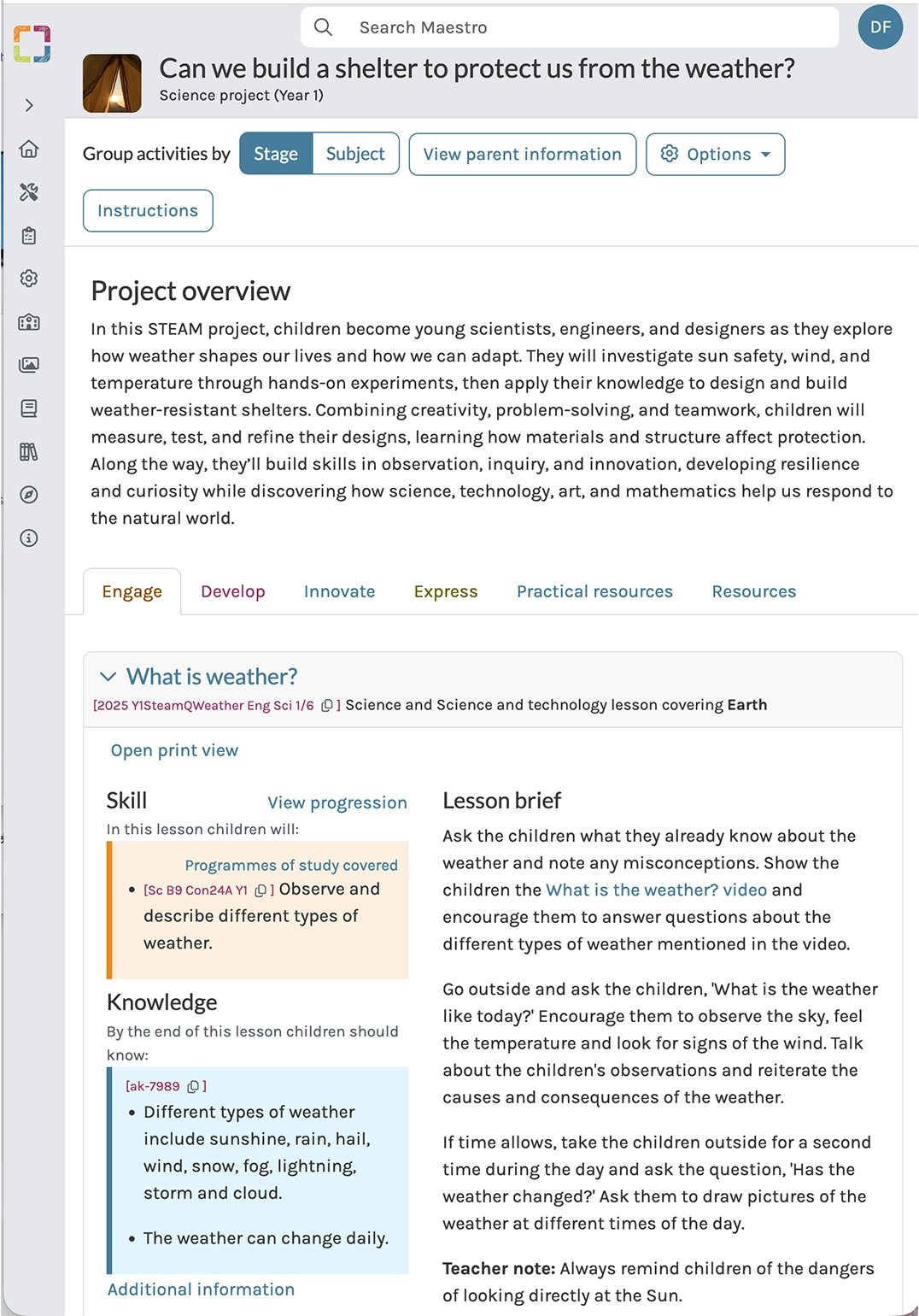Image resolution: width=919 pixels, height=1316 pixels.
Task: Copy the ak-7989 knowledge code
Action: [193, 1086]
